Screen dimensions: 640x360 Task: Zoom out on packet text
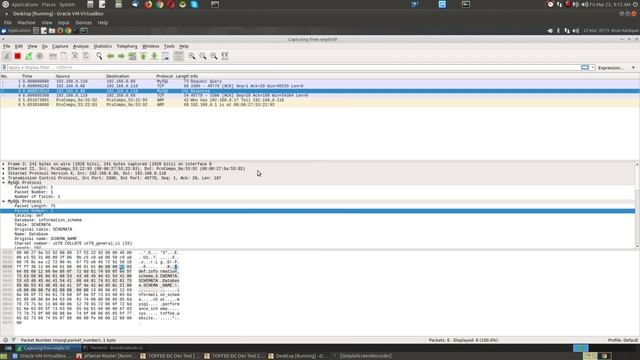click(203, 56)
